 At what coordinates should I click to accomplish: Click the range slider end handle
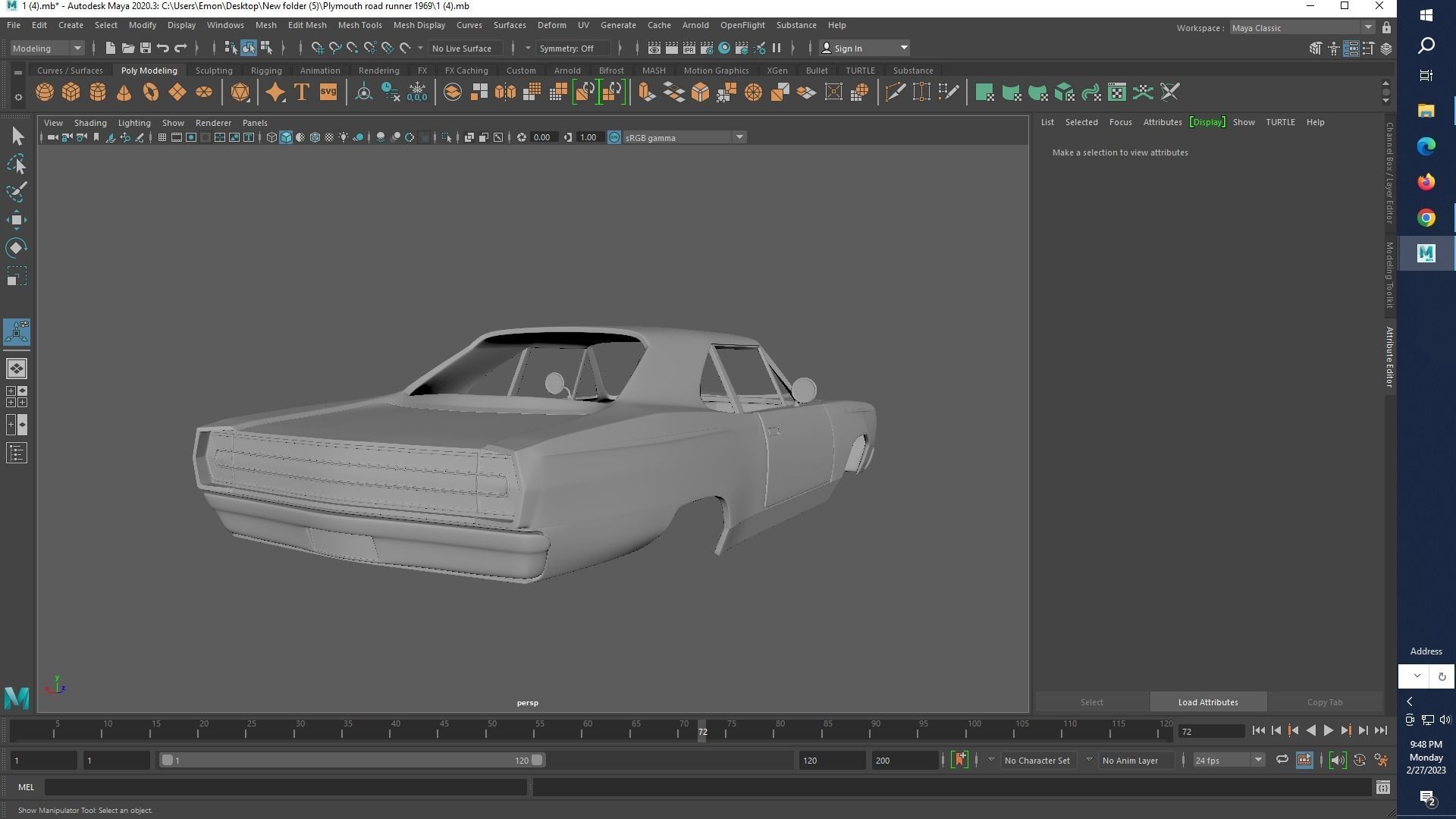(537, 760)
